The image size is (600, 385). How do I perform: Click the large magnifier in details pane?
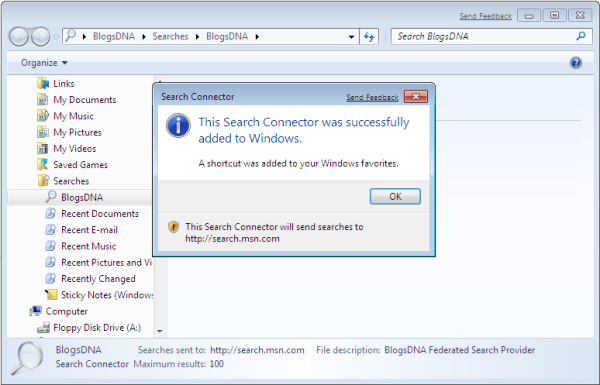coord(26,359)
